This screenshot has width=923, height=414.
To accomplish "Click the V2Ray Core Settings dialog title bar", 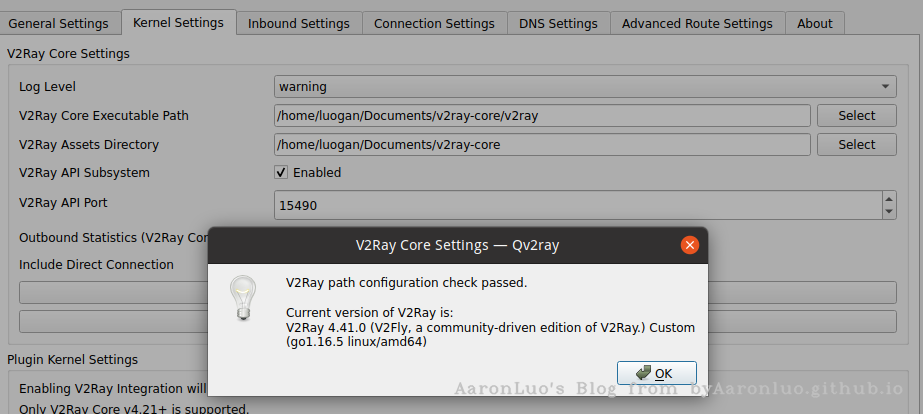I will tap(450, 245).
